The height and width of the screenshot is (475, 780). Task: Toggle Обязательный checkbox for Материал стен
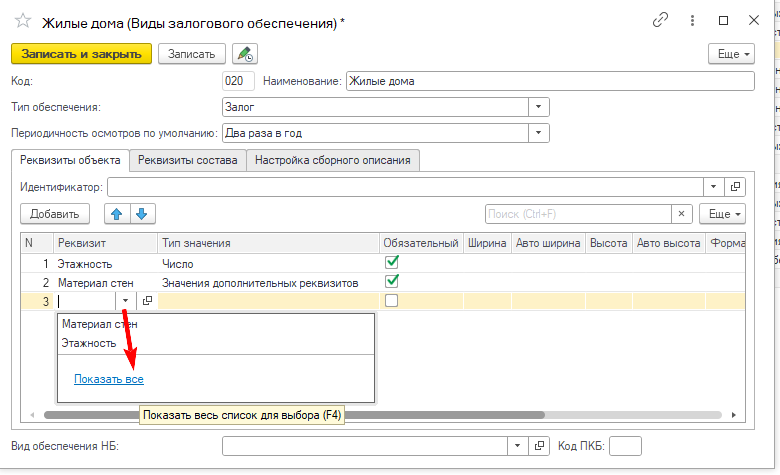pos(392,281)
